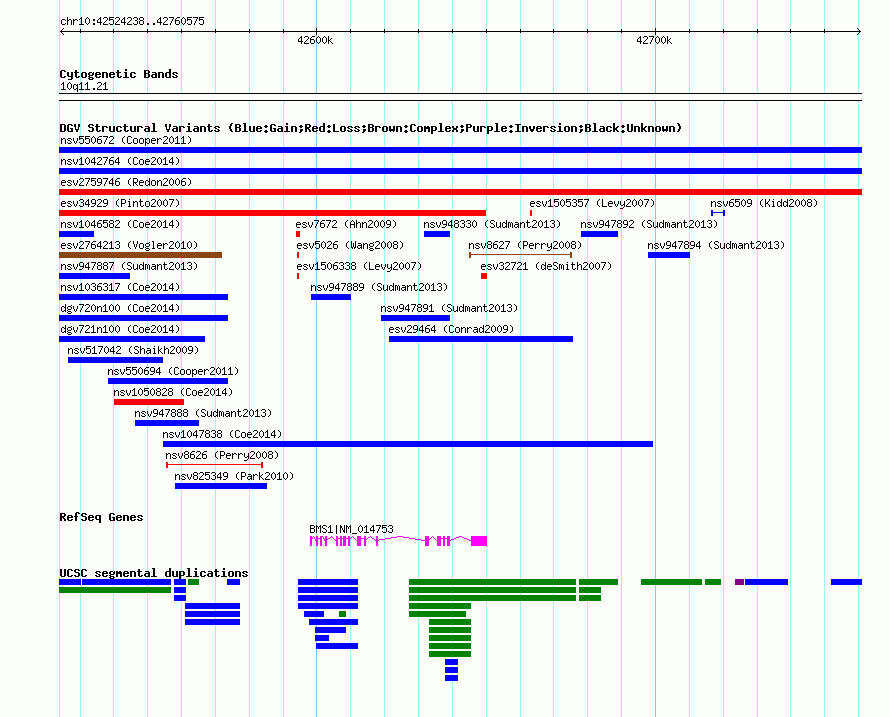Click the blue esv29464 gain bar
This screenshot has width=890, height=717.
click(481, 339)
